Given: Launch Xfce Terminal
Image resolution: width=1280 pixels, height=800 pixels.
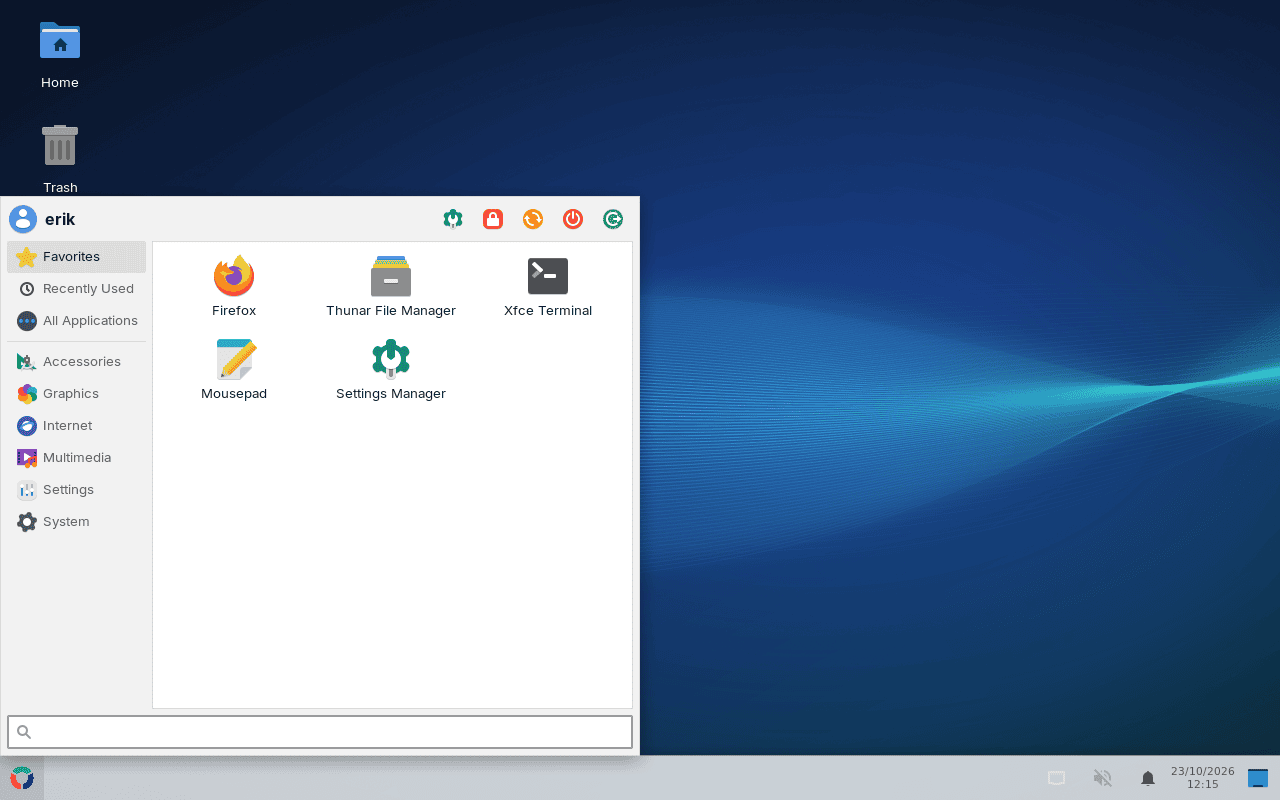Looking at the screenshot, I should 548,286.
